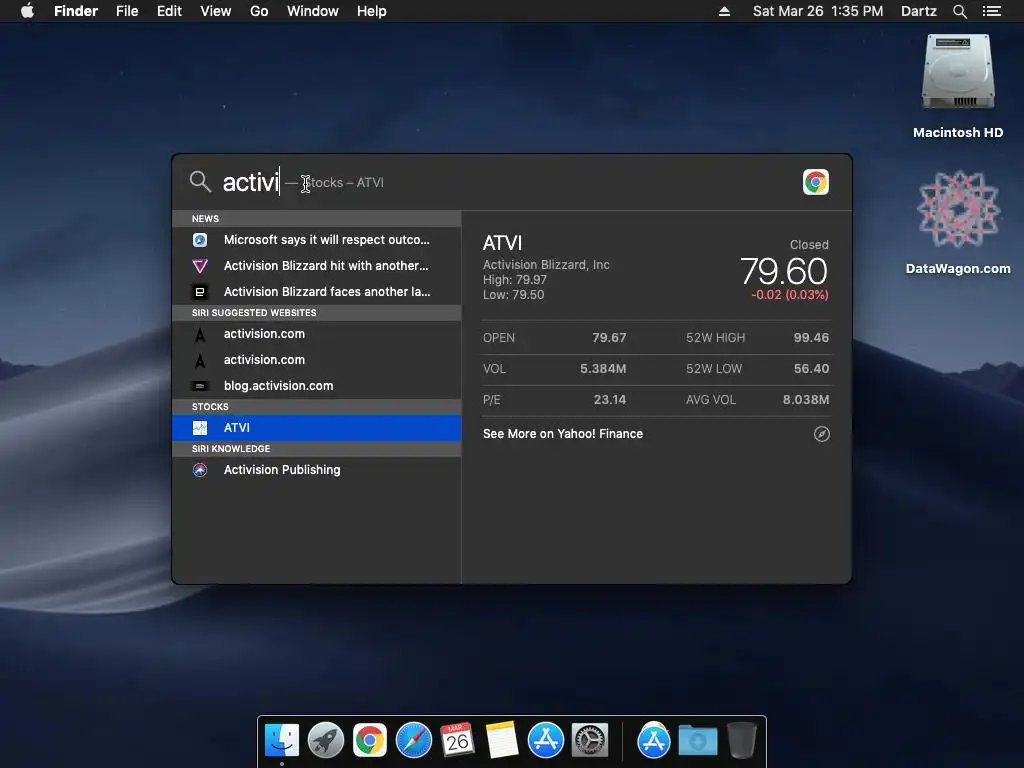Open the Downloads folder in the Dock
This screenshot has height=768, width=1024.
click(x=697, y=741)
